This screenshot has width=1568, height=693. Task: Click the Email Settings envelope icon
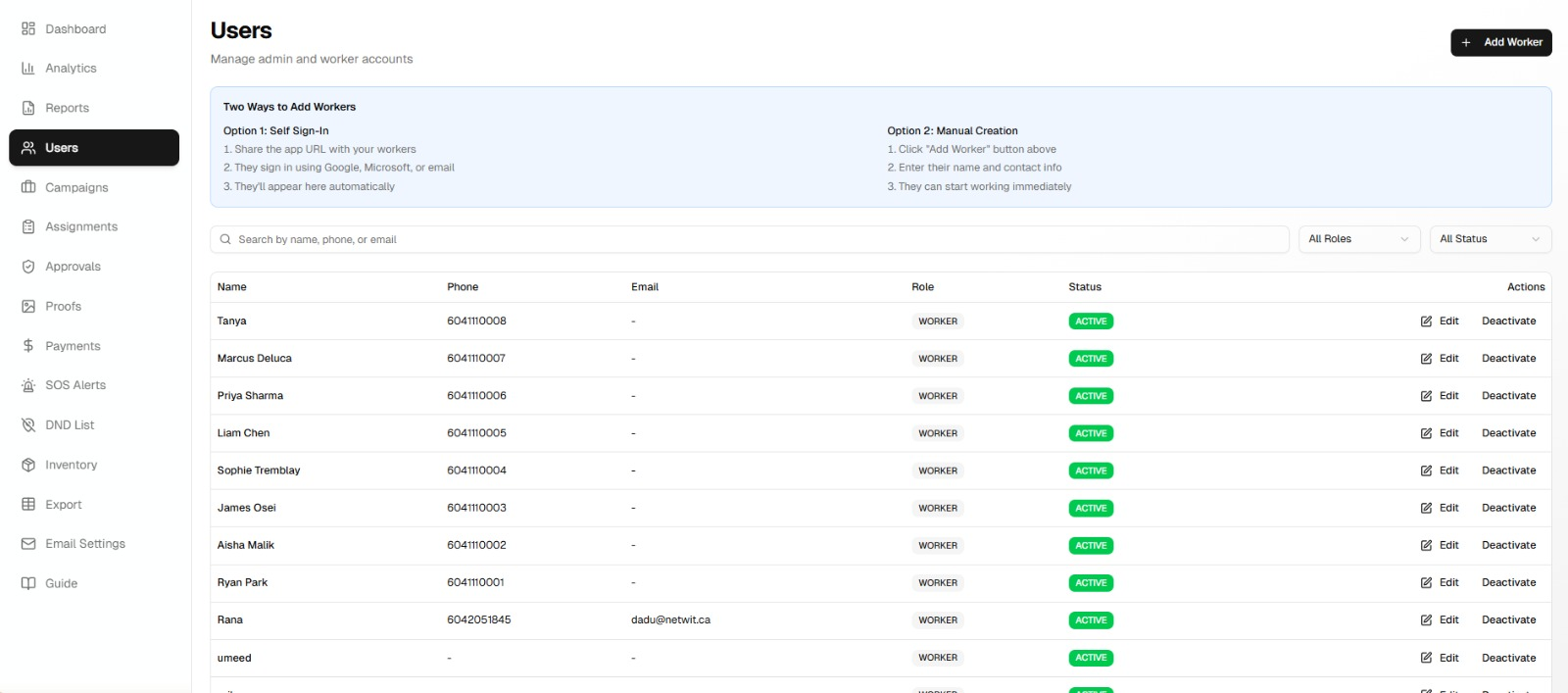click(x=28, y=544)
